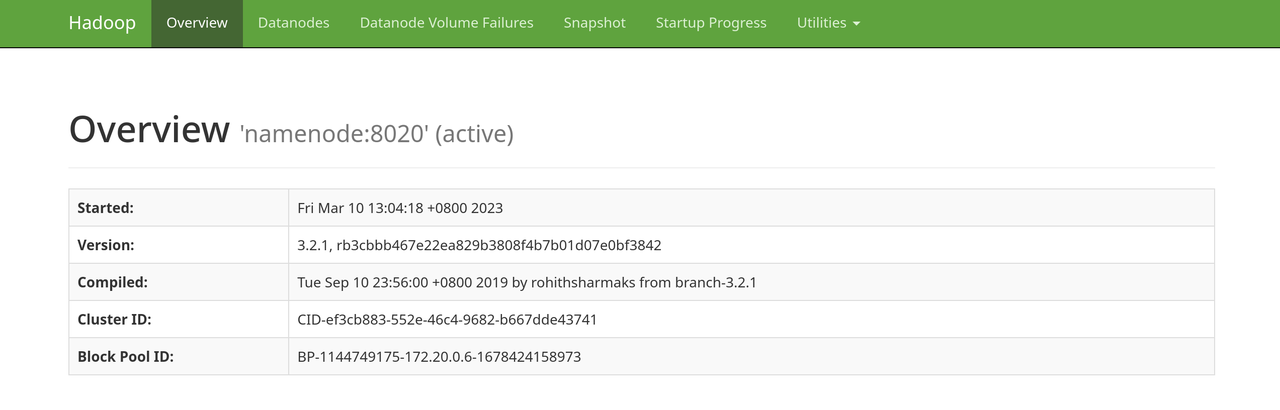Click the caret arrow beside Utilities
Viewport: 1280px width, 410px height.
click(x=856, y=24)
